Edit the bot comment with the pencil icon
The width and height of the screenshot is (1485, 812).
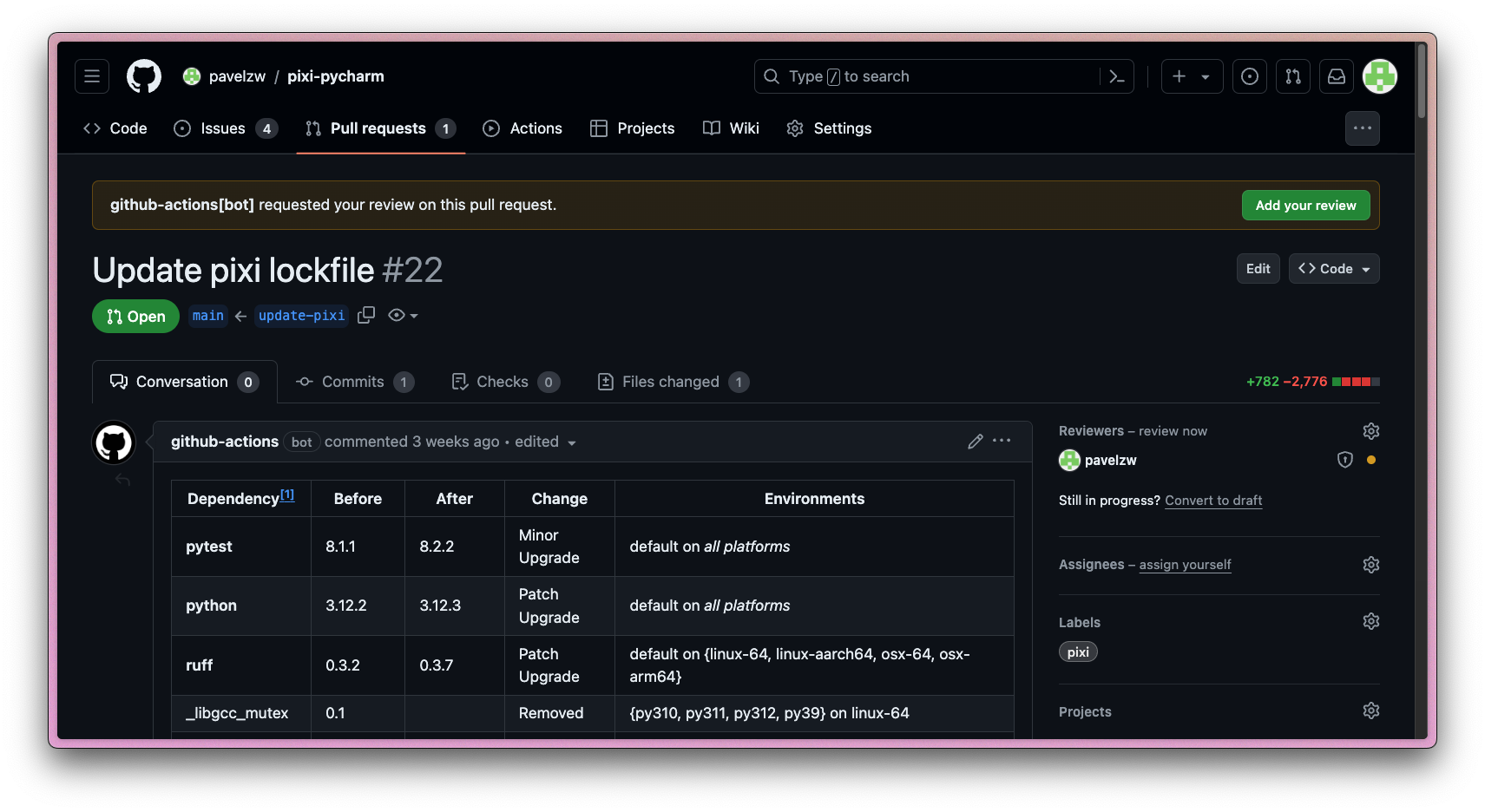pos(975,442)
